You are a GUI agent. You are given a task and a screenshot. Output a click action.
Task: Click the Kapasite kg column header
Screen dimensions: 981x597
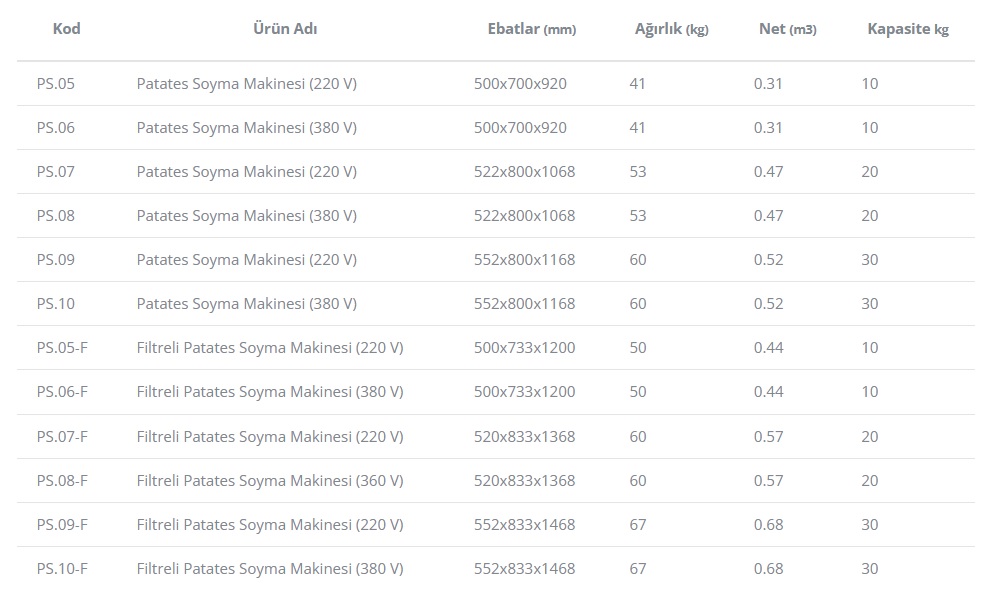coord(907,29)
